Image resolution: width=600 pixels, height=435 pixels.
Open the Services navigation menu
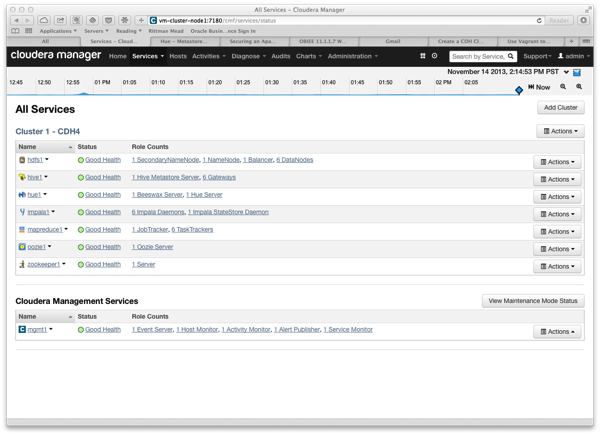point(148,56)
